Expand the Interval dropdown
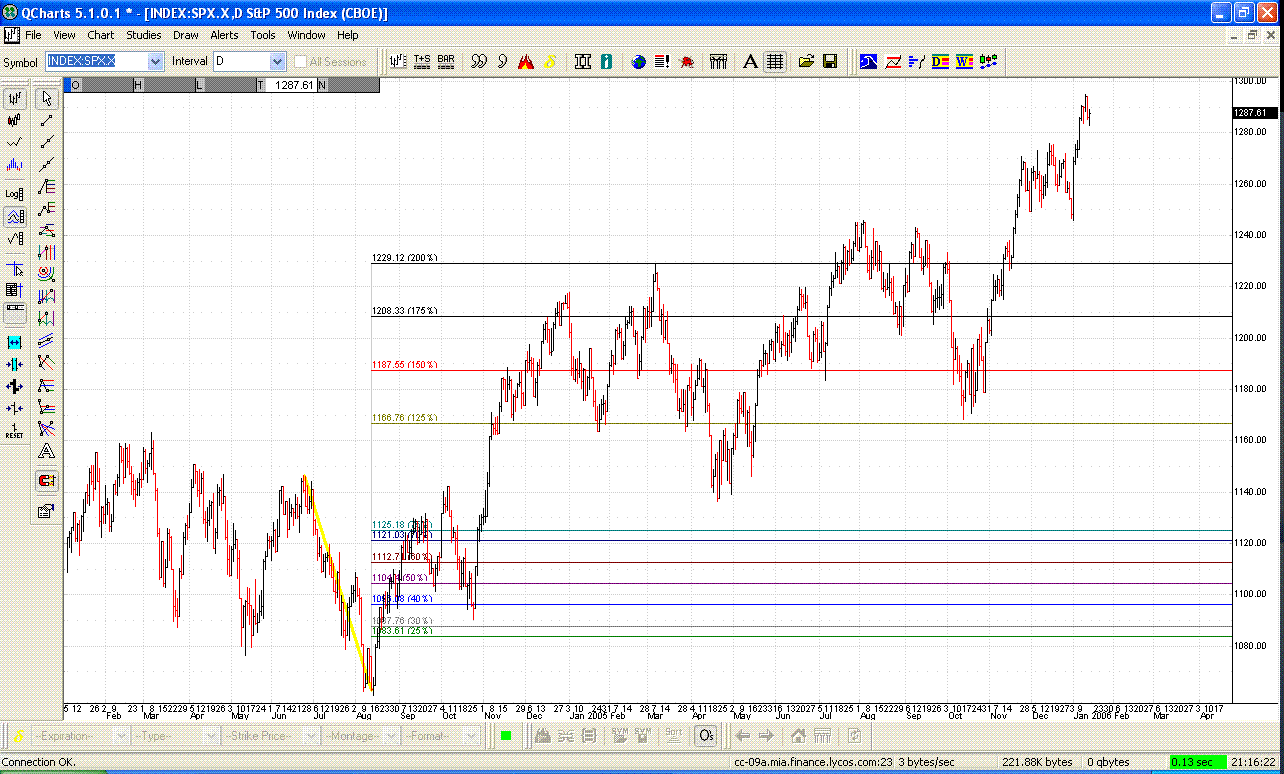1284x774 pixels. pos(277,62)
